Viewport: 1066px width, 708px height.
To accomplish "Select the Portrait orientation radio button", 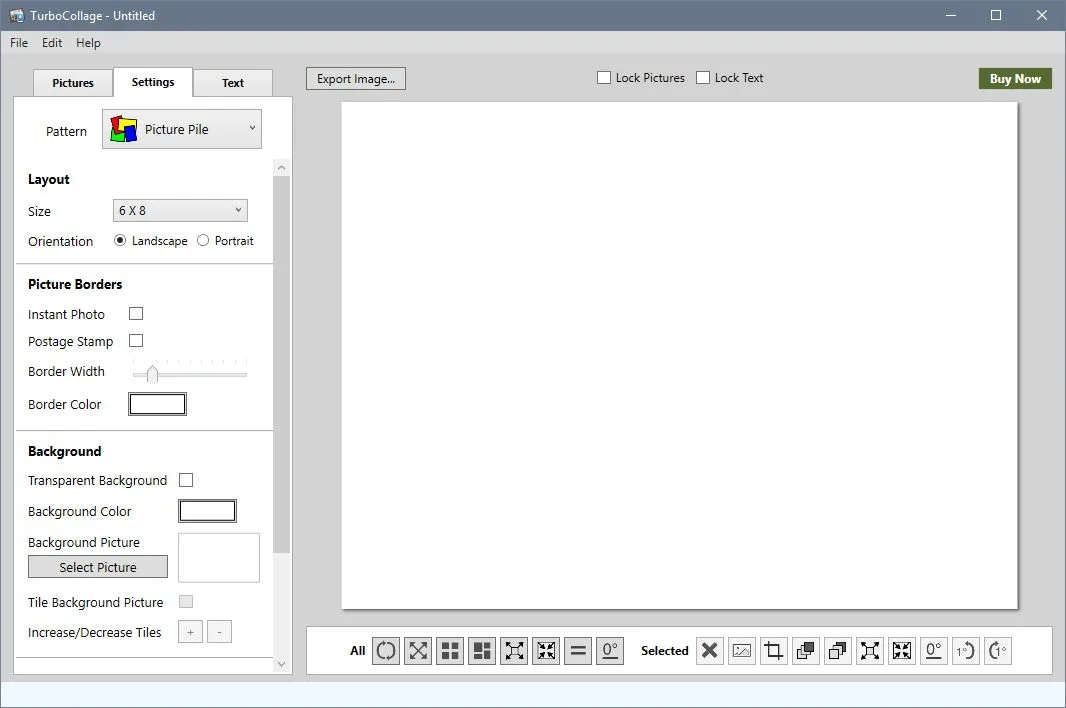I will pyautogui.click(x=203, y=240).
